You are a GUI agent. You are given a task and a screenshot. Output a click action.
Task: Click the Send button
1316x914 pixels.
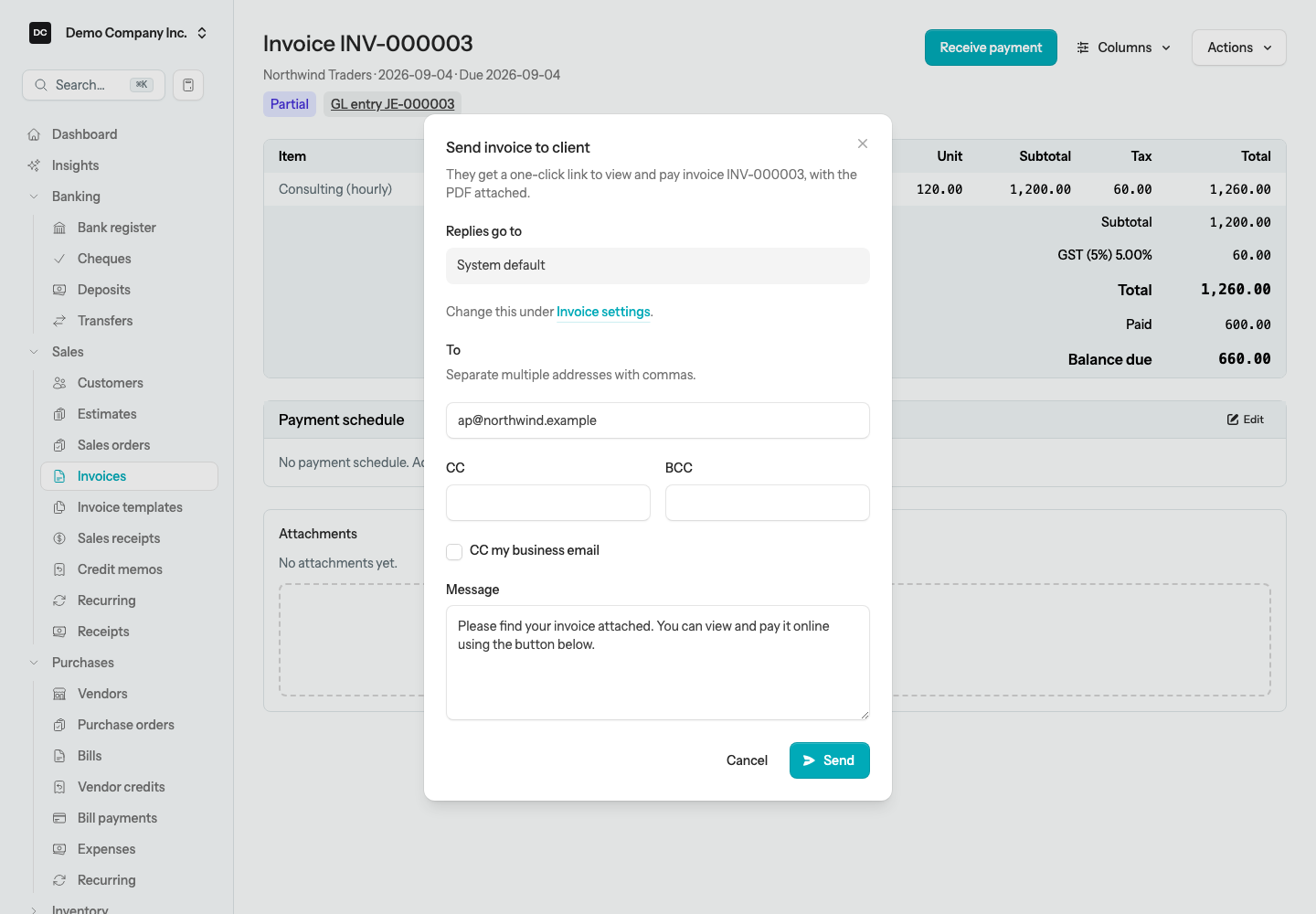[830, 760]
